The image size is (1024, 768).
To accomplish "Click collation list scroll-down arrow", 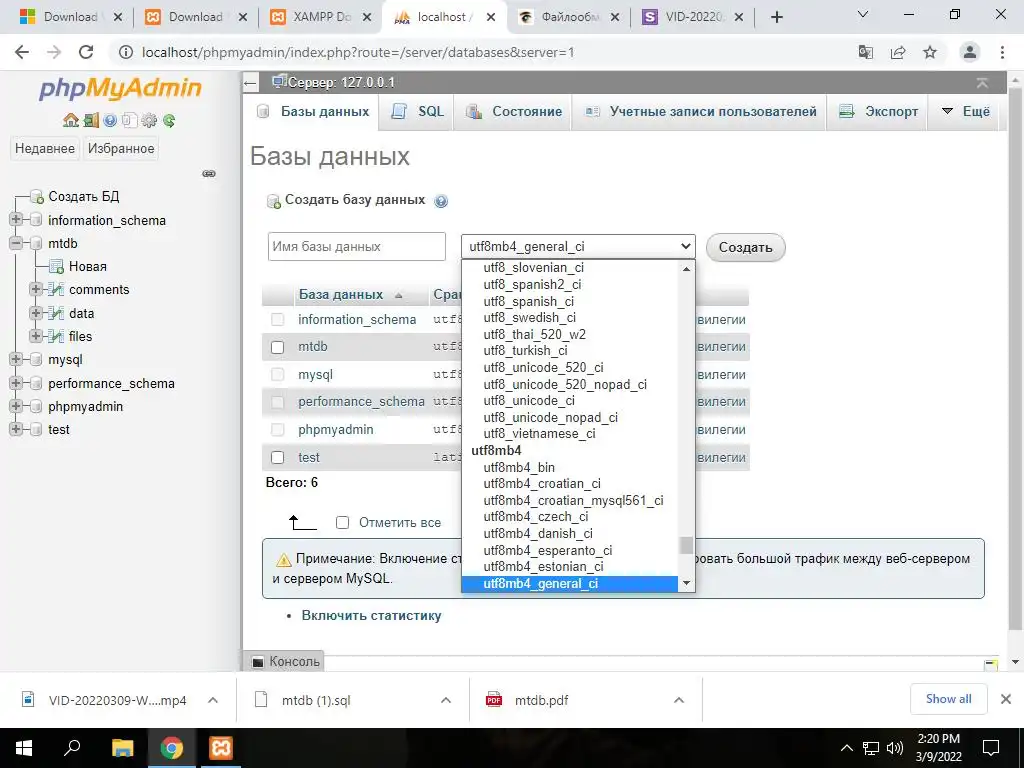I will (x=686, y=583).
